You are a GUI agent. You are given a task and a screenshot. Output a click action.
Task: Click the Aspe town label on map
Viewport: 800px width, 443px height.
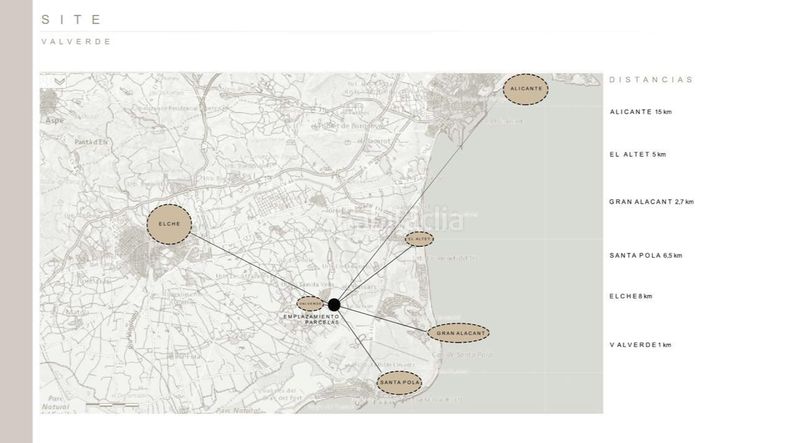click(55, 120)
